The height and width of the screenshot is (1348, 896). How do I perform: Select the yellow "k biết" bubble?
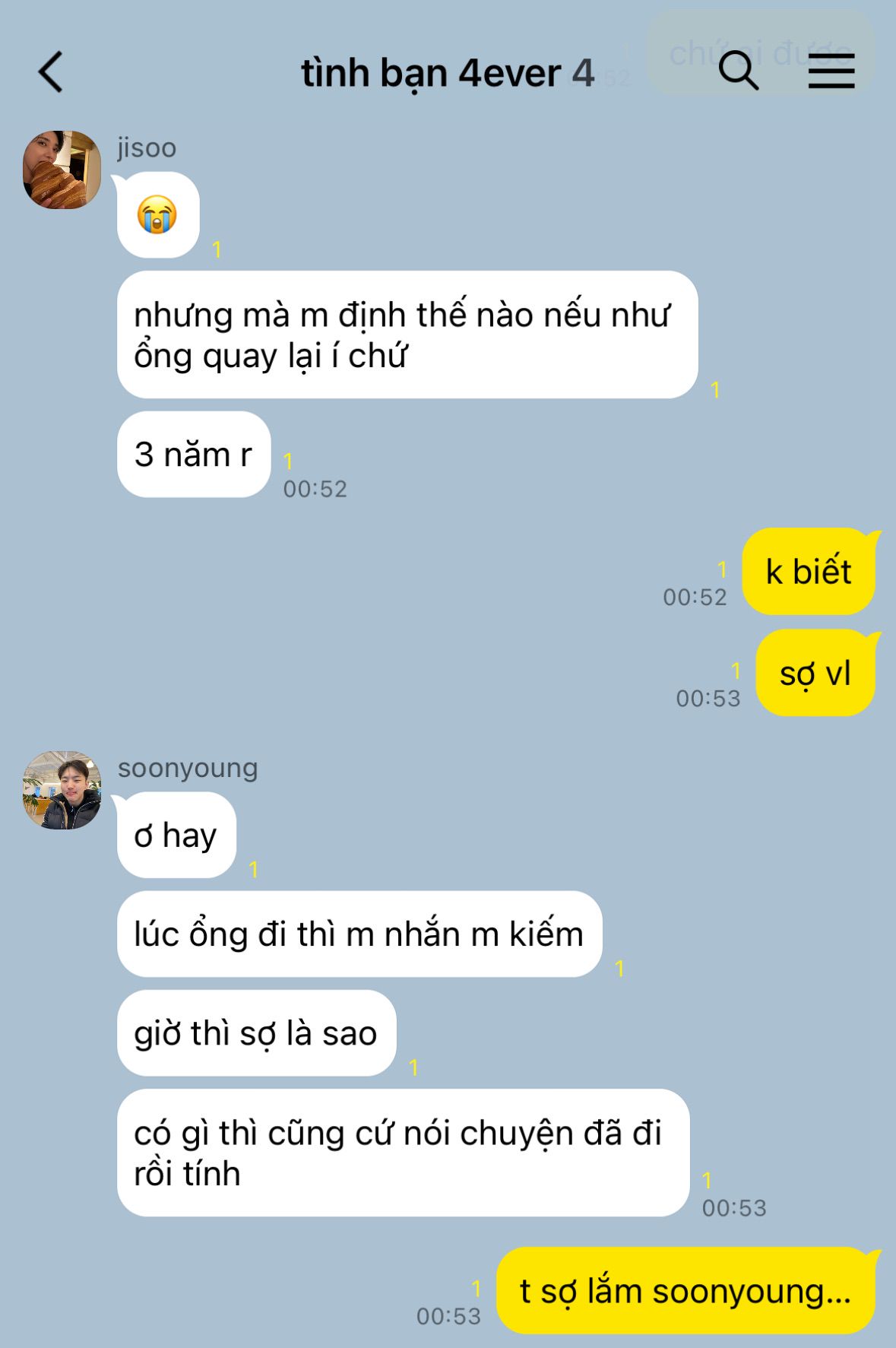(x=809, y=572)
